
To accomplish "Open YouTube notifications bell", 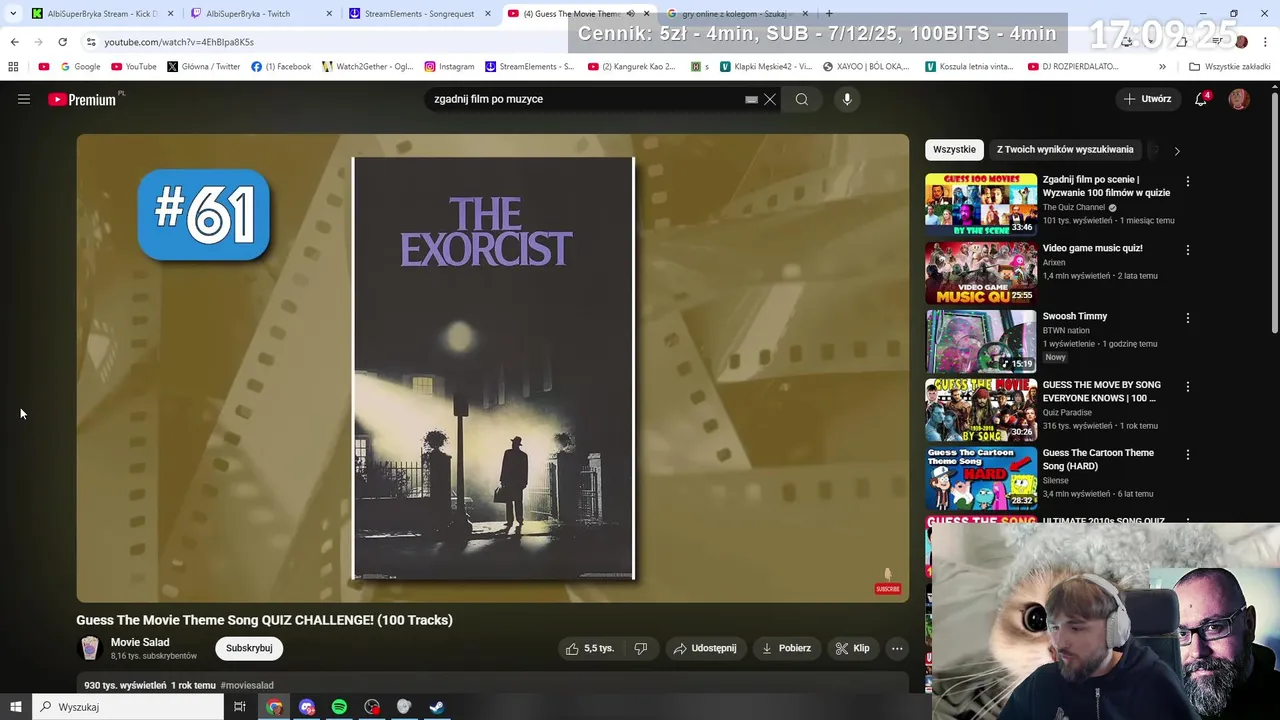I will [1201, 99].
